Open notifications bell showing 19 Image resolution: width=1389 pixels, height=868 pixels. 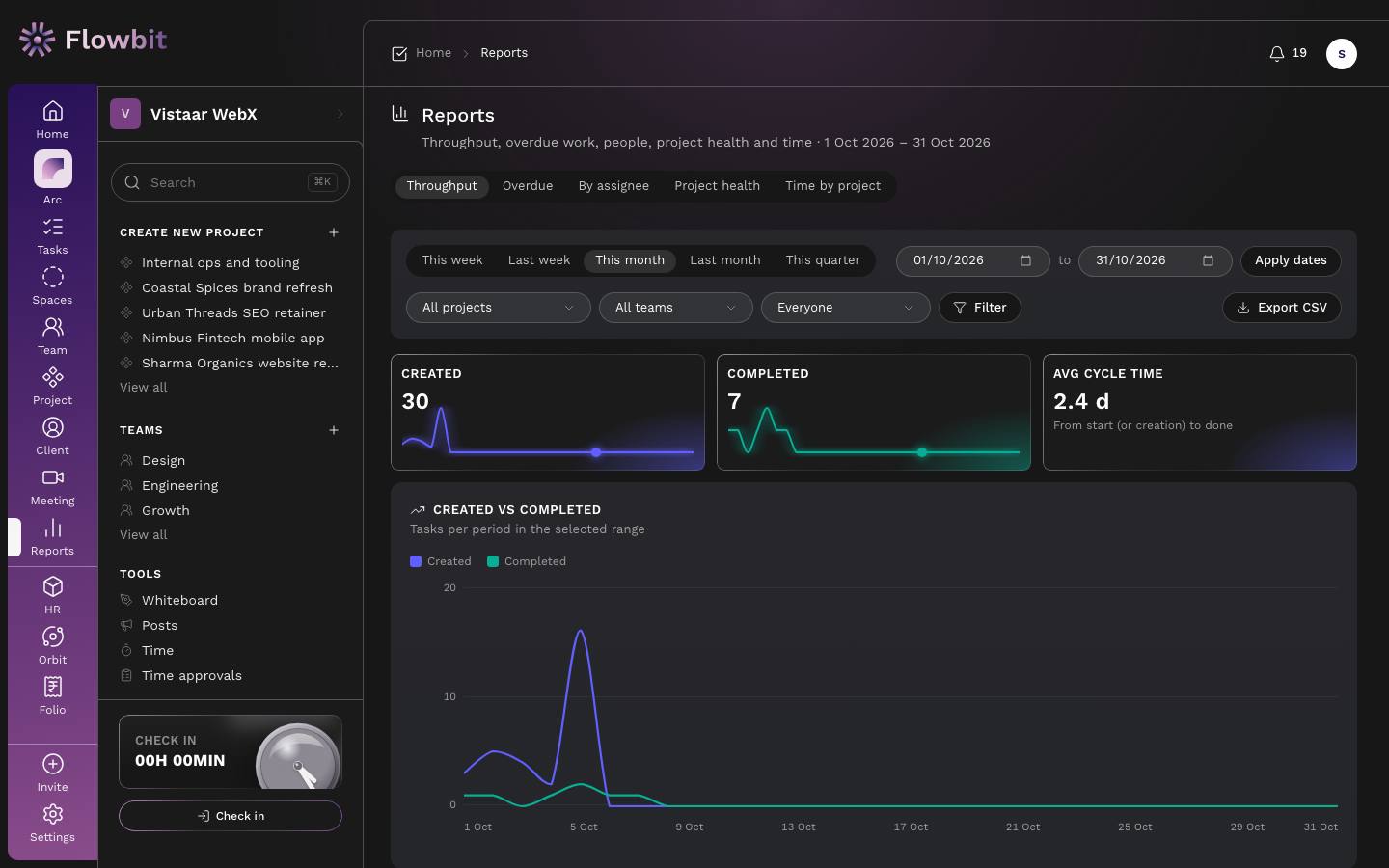1288,53
